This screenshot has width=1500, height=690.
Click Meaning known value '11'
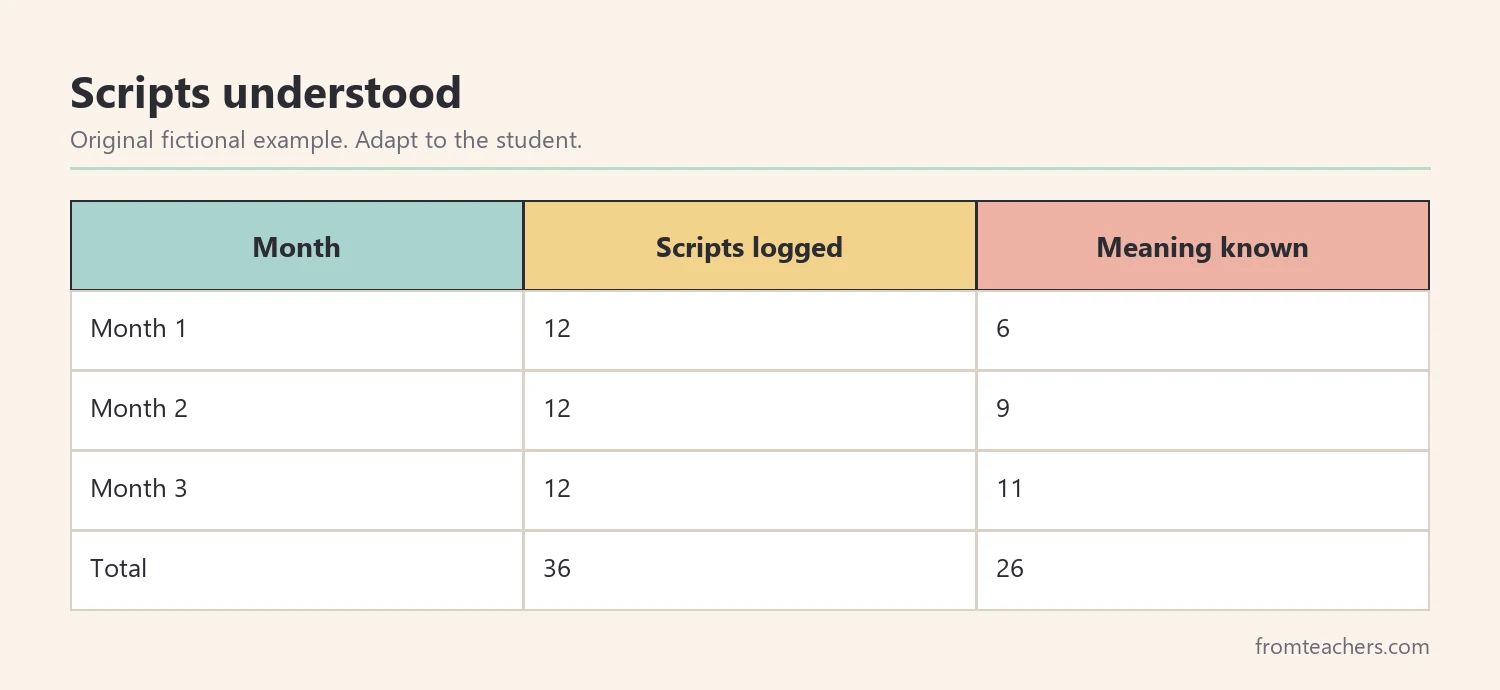pyautogui.click(x=1010, y=489)
